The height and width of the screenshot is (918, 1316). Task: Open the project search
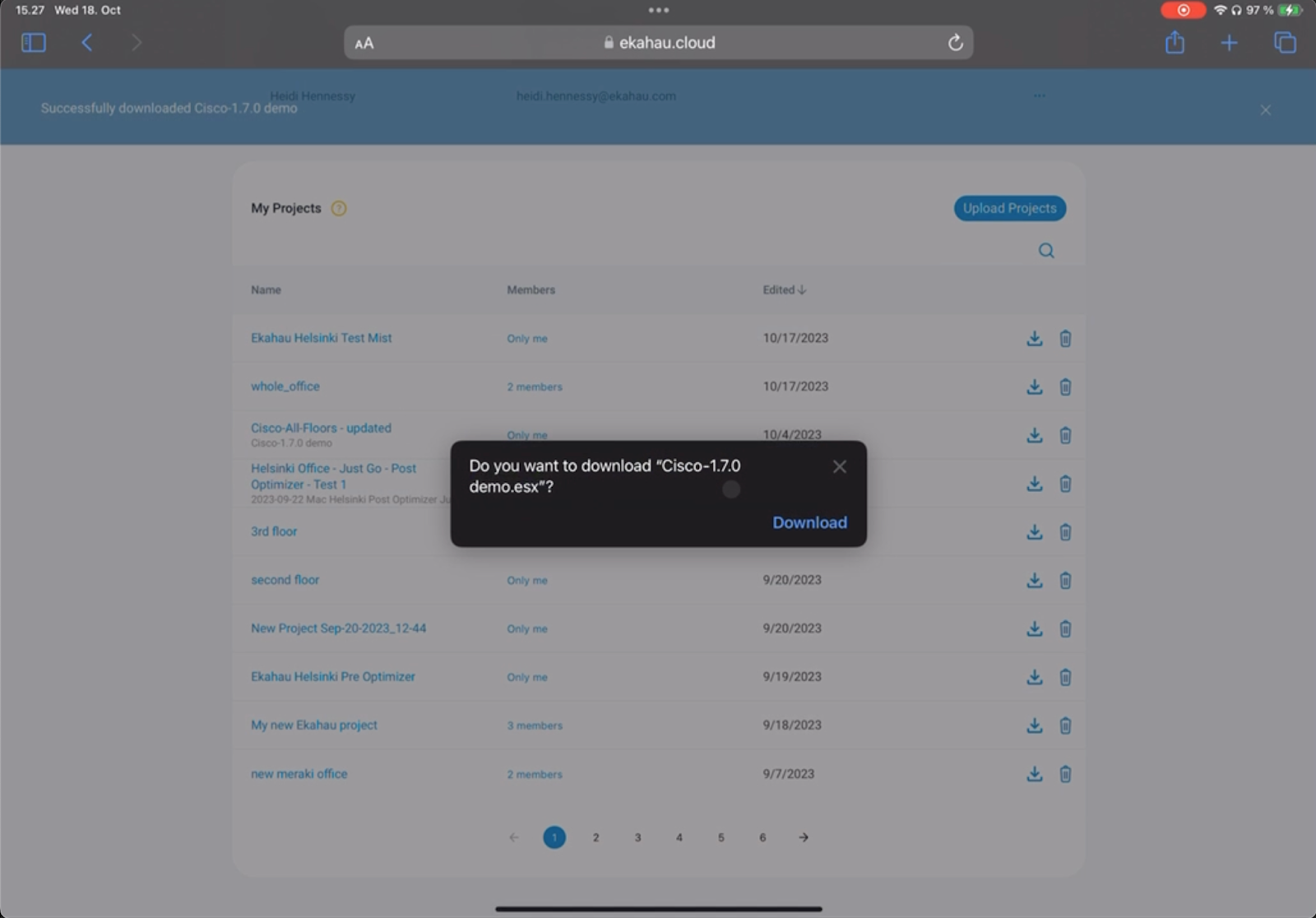(x=1046, y=251)
